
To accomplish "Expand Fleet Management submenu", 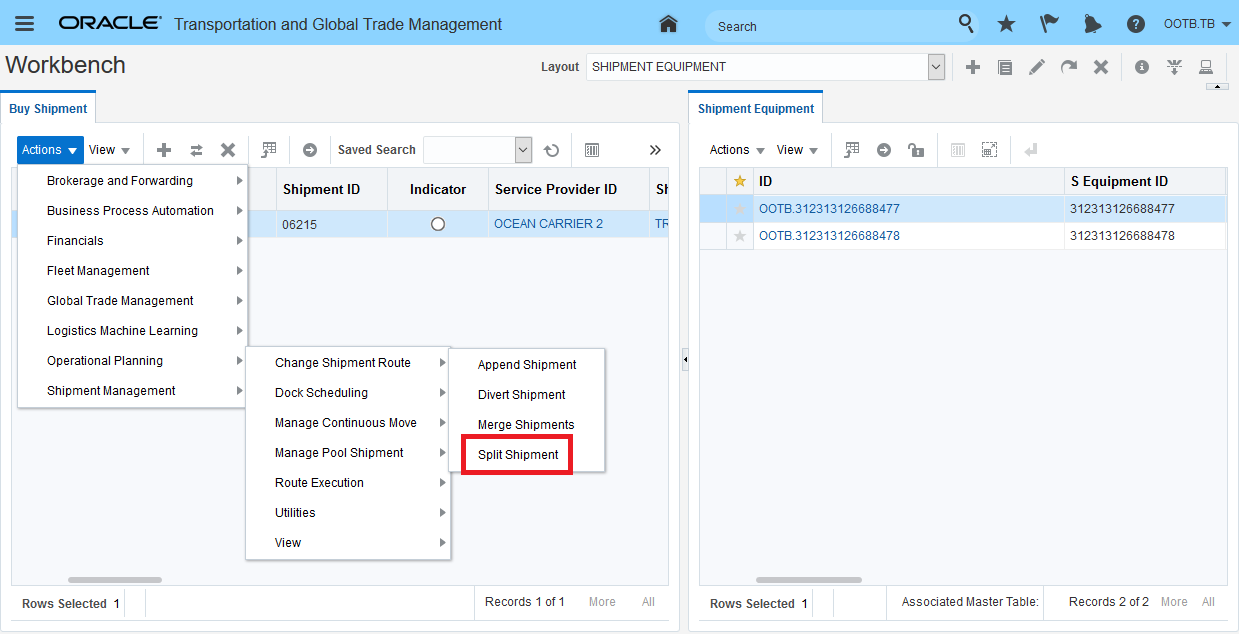I will click(132, 271).
